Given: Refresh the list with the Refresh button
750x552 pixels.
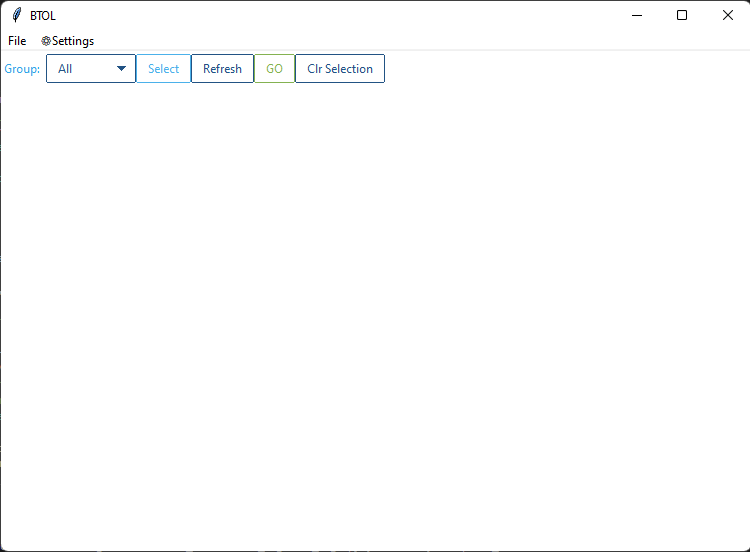Looking at the screenshot, I should [222, 69].
